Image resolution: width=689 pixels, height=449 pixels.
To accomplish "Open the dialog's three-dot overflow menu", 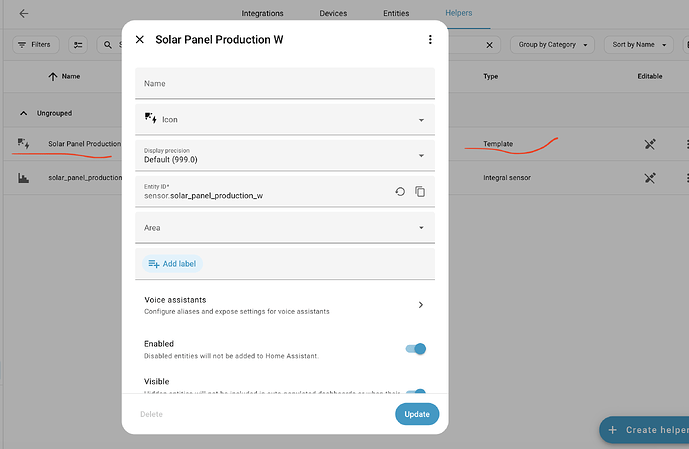I will (x=430, y=40).
